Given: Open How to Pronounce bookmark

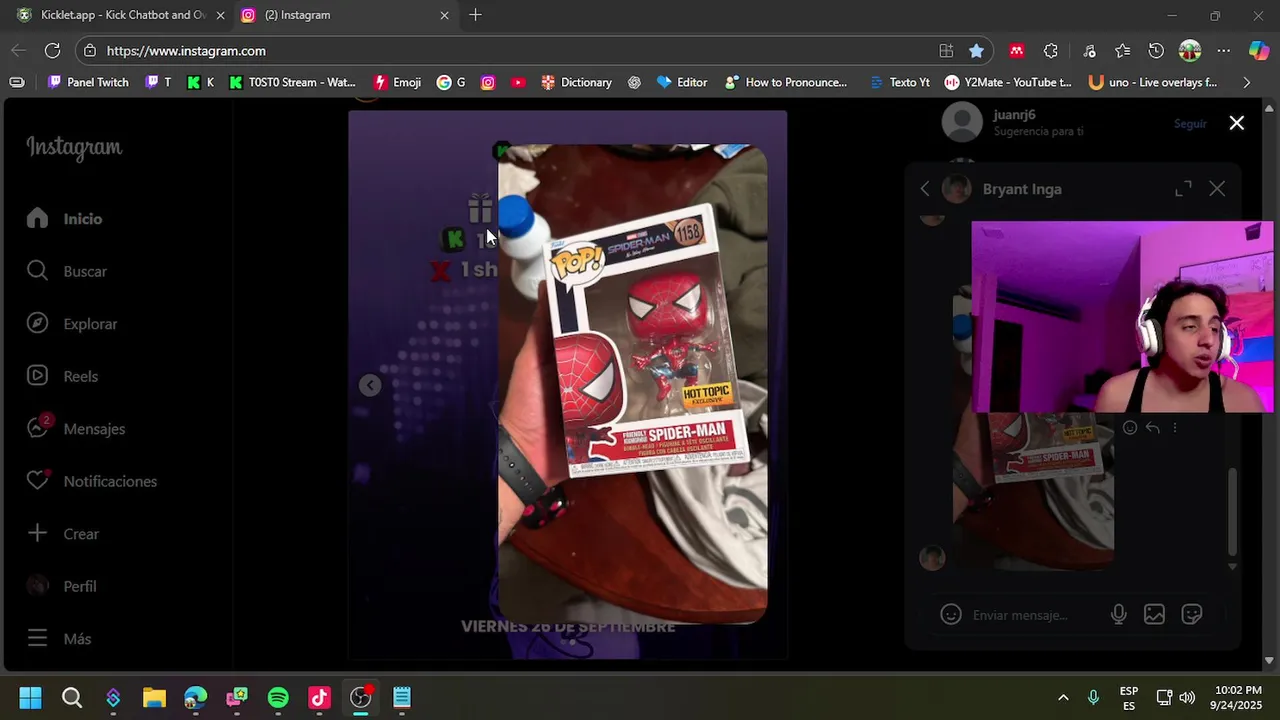Looking at the screenshot, I should coord(786,82).
